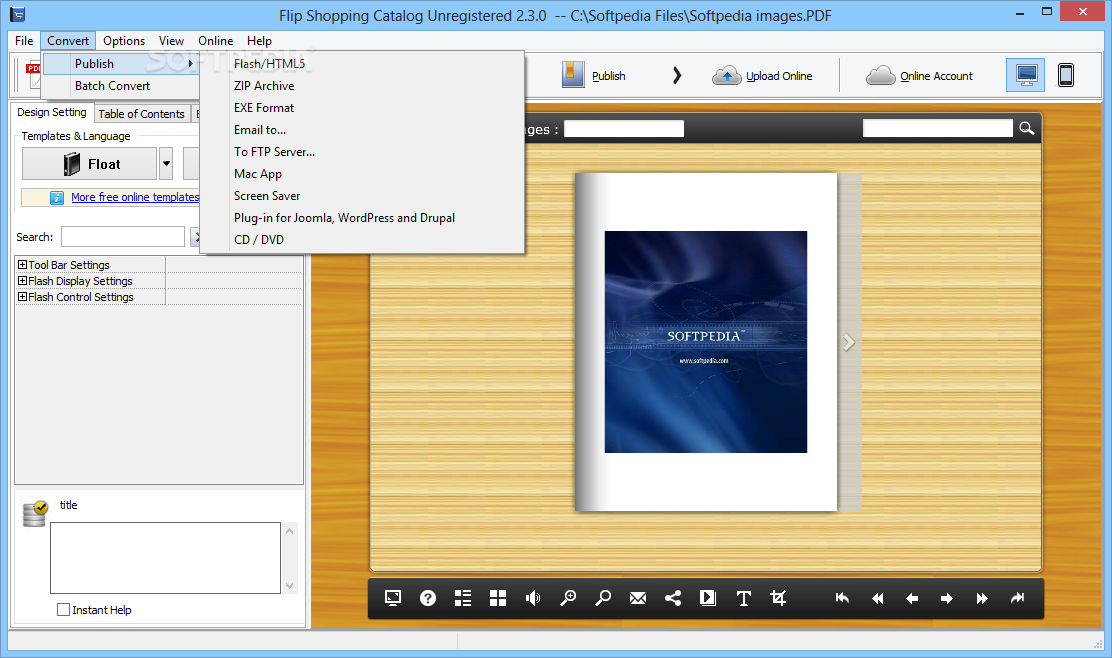Click the Float template button

tap(89, 164)
